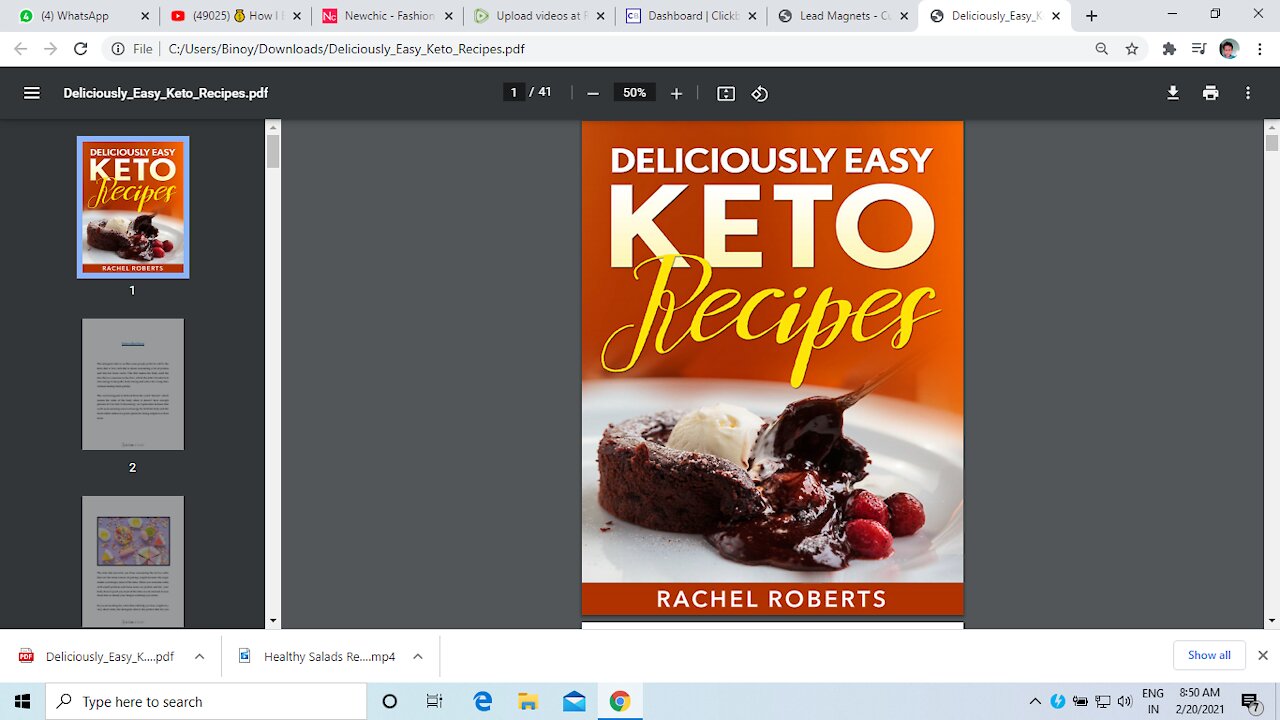Select page 1 thumbnail in sidebar
Image resolution: width=1280 pixels, height=720 pixels.
click(133, 207)
